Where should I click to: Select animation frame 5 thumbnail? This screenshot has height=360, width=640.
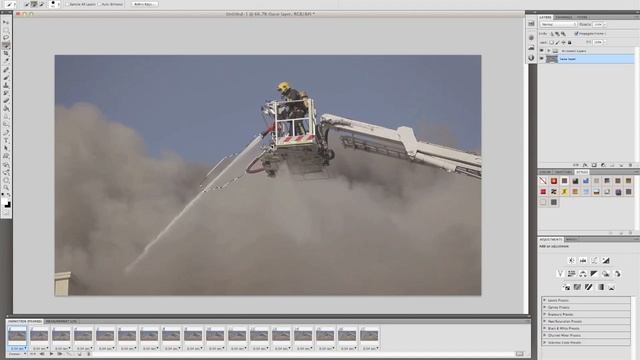(105, 336)
